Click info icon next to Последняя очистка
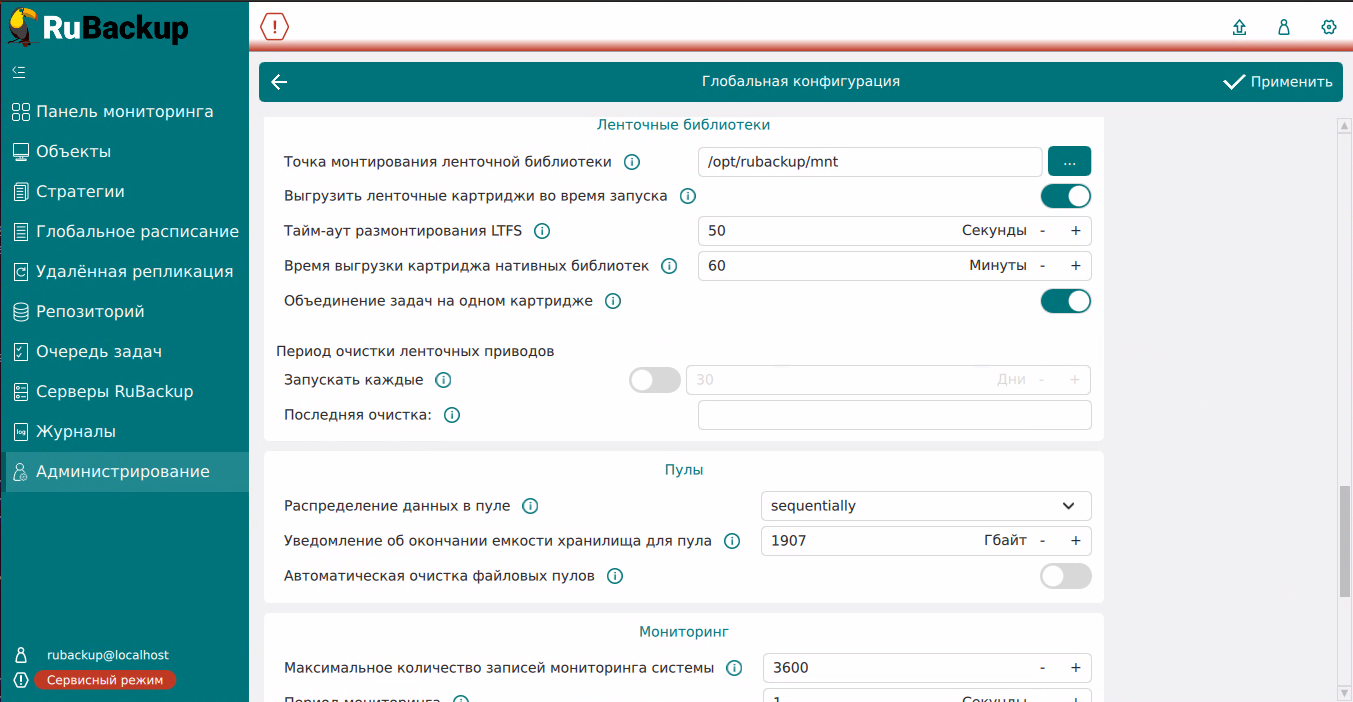Screen dimensions: 1353x702 point(452,415)
